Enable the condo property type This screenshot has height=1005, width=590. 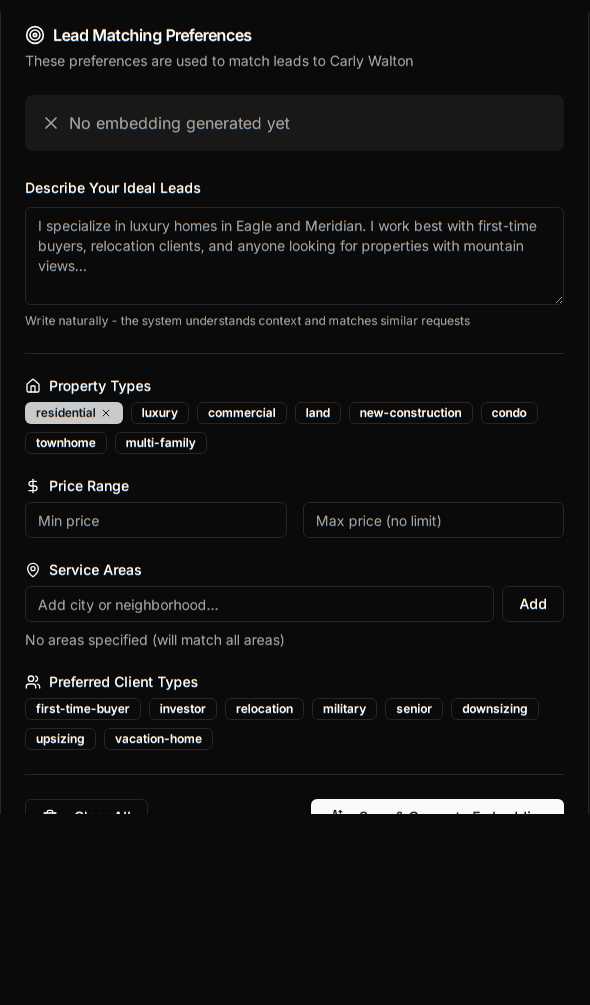(509, 413)
